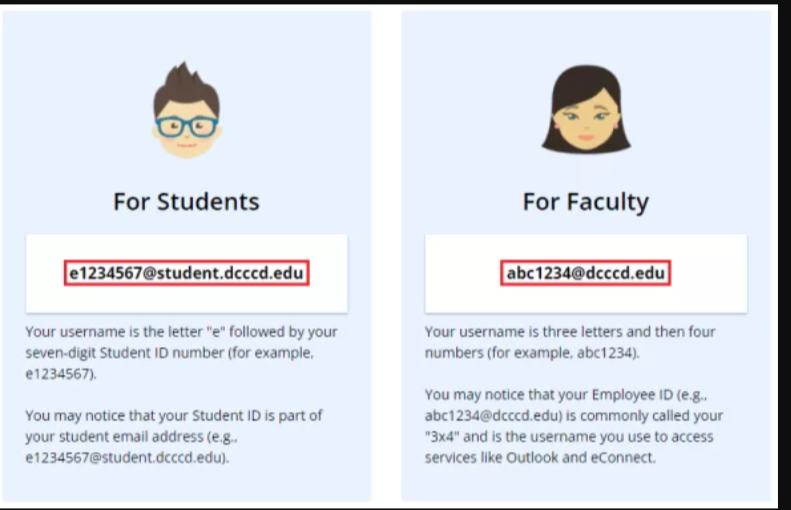Viewport: 791px width, 510px height.
Task: Click the "3x4" term in faculty text
Action: [442, 436]
